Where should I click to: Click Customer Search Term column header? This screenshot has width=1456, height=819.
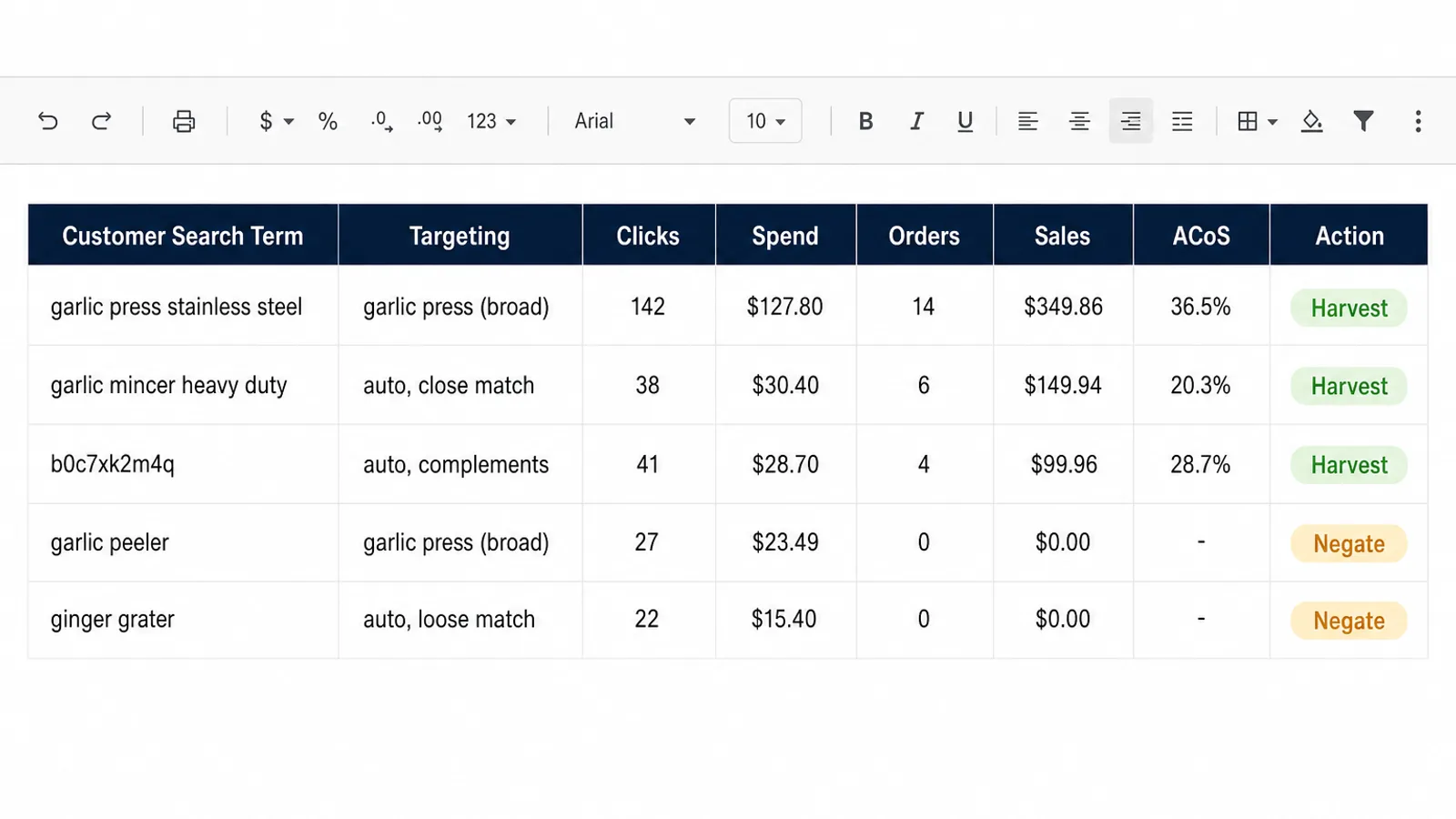pos(183,236)
